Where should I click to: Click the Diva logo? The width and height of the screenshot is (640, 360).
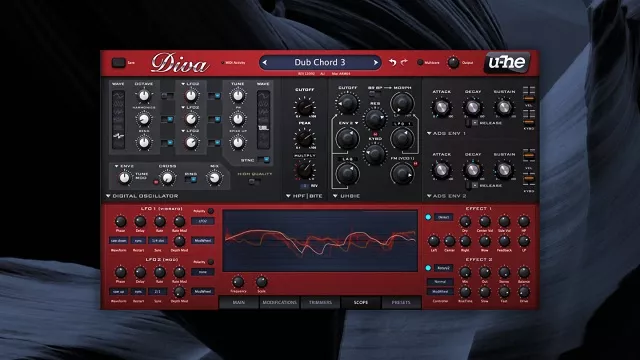click(180, 63)
